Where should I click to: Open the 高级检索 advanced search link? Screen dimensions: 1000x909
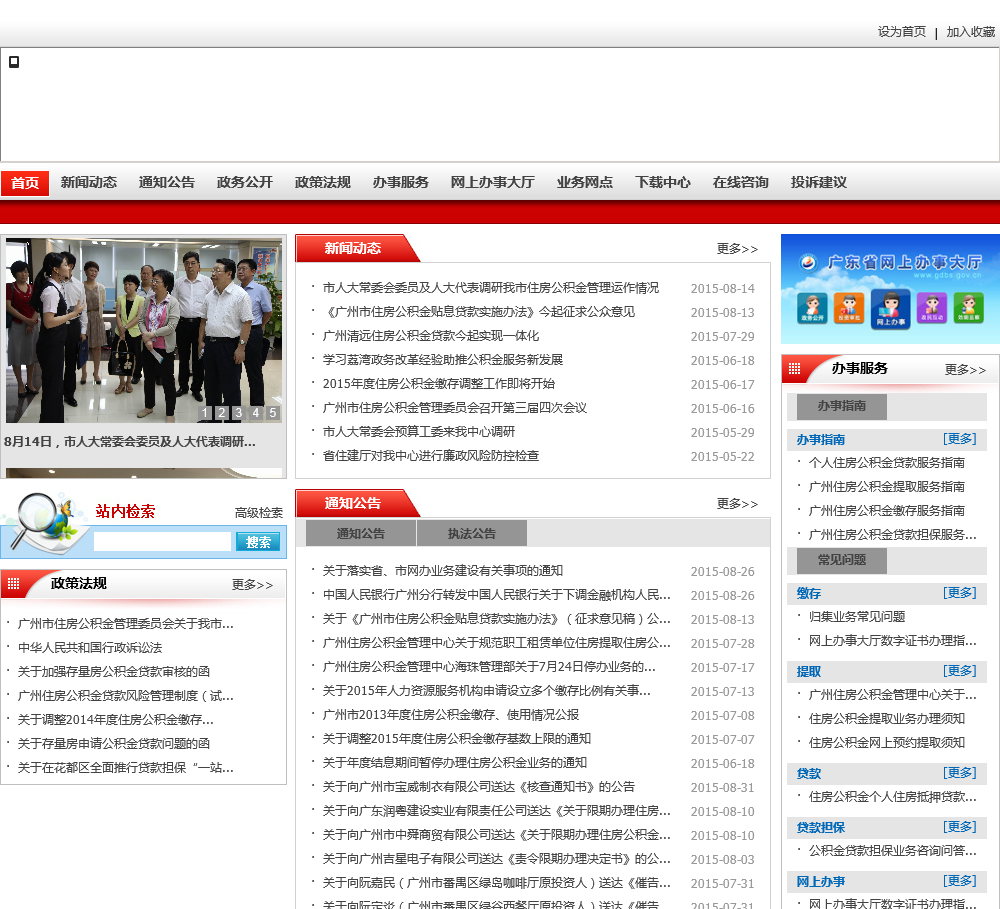click(x=259, y=513)
